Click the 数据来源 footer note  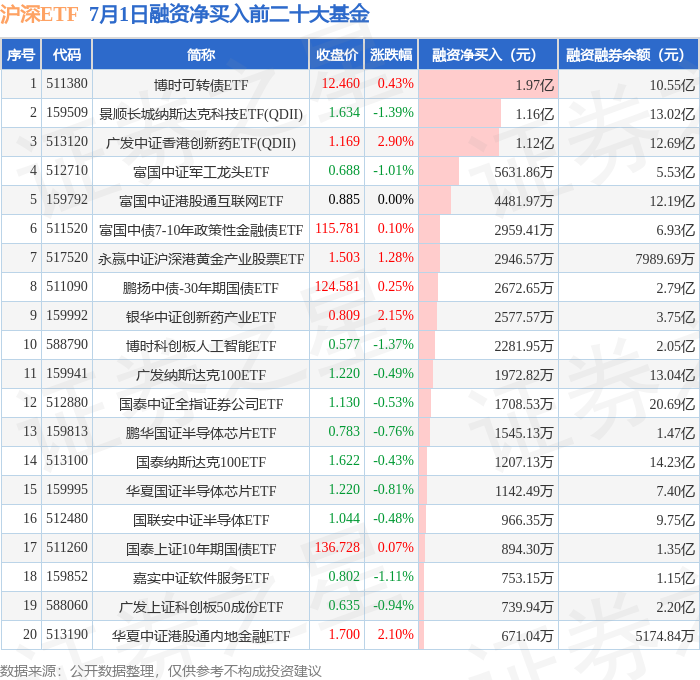coord(161,671)
